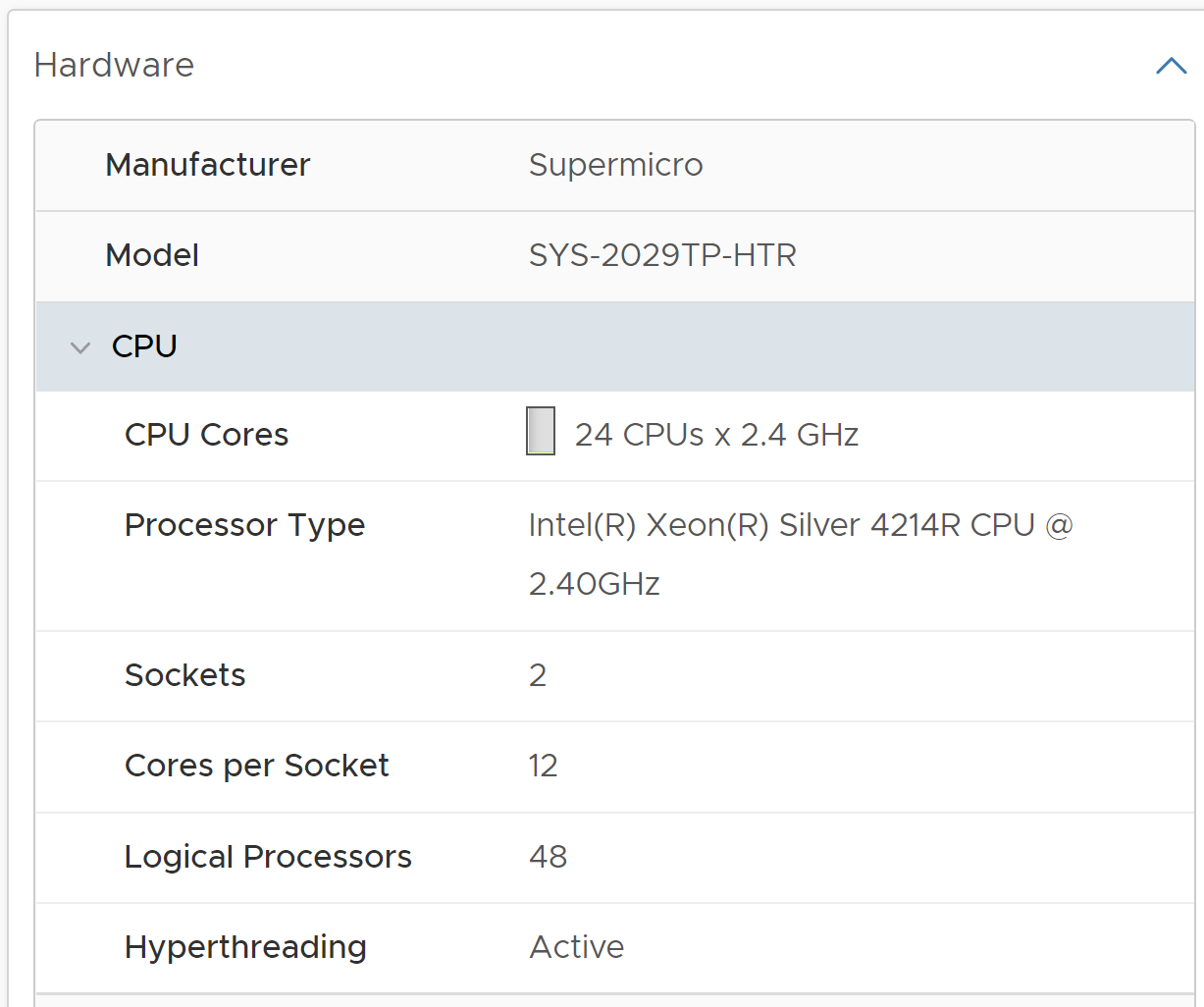Collapse the Hardware panel with chevron
The width and height of the screenshot is (1204, 1007).
(x=1171, y=66)
